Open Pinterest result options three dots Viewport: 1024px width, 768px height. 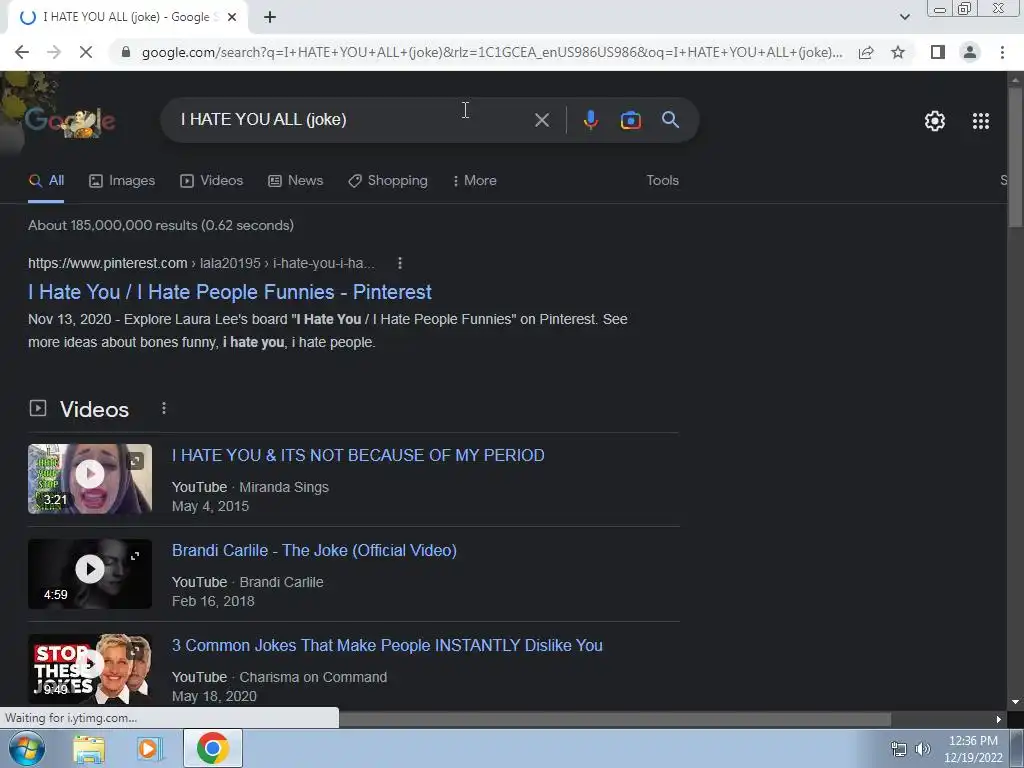[400, 263]
